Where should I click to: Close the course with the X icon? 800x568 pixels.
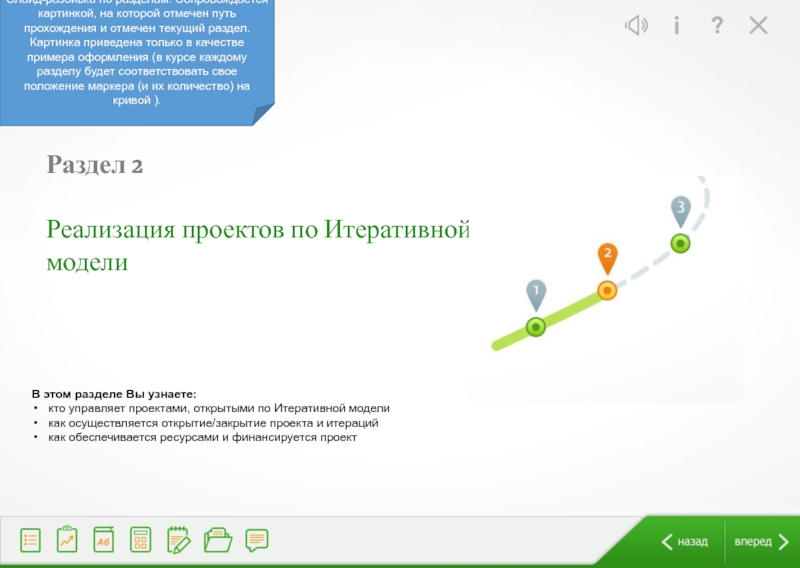759,26
